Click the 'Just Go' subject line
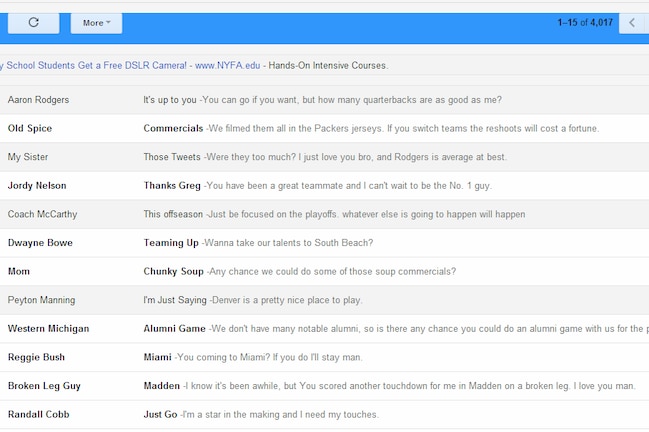 (160, 414)
